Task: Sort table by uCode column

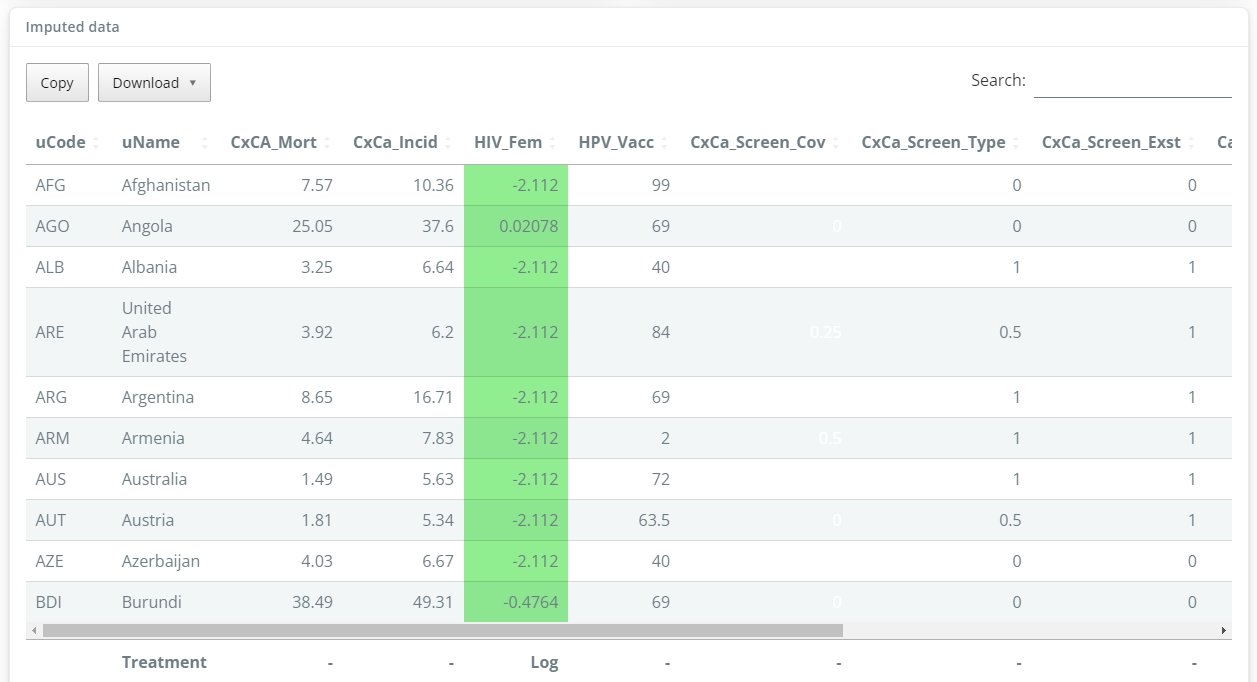Action: (60, 142)
